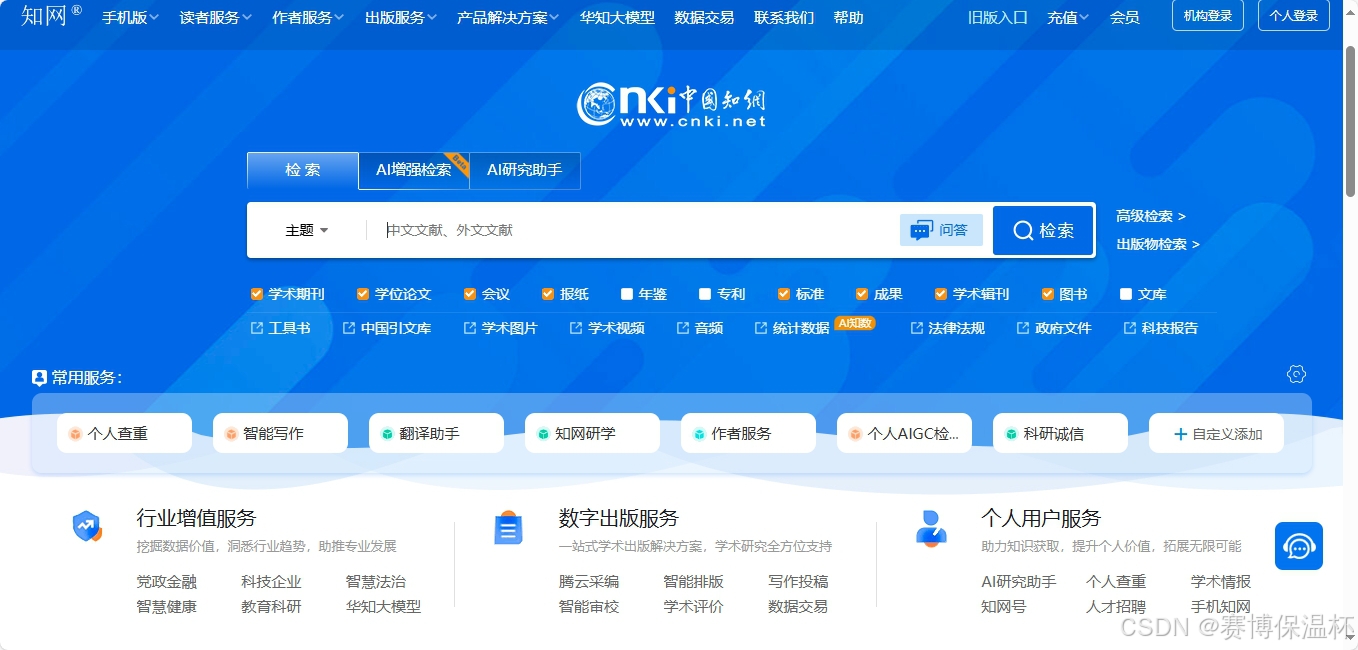Expand the 读者服务 menu
This screenshot has height=650, width=1358.
pyautogui.click(x=215, y=18)
